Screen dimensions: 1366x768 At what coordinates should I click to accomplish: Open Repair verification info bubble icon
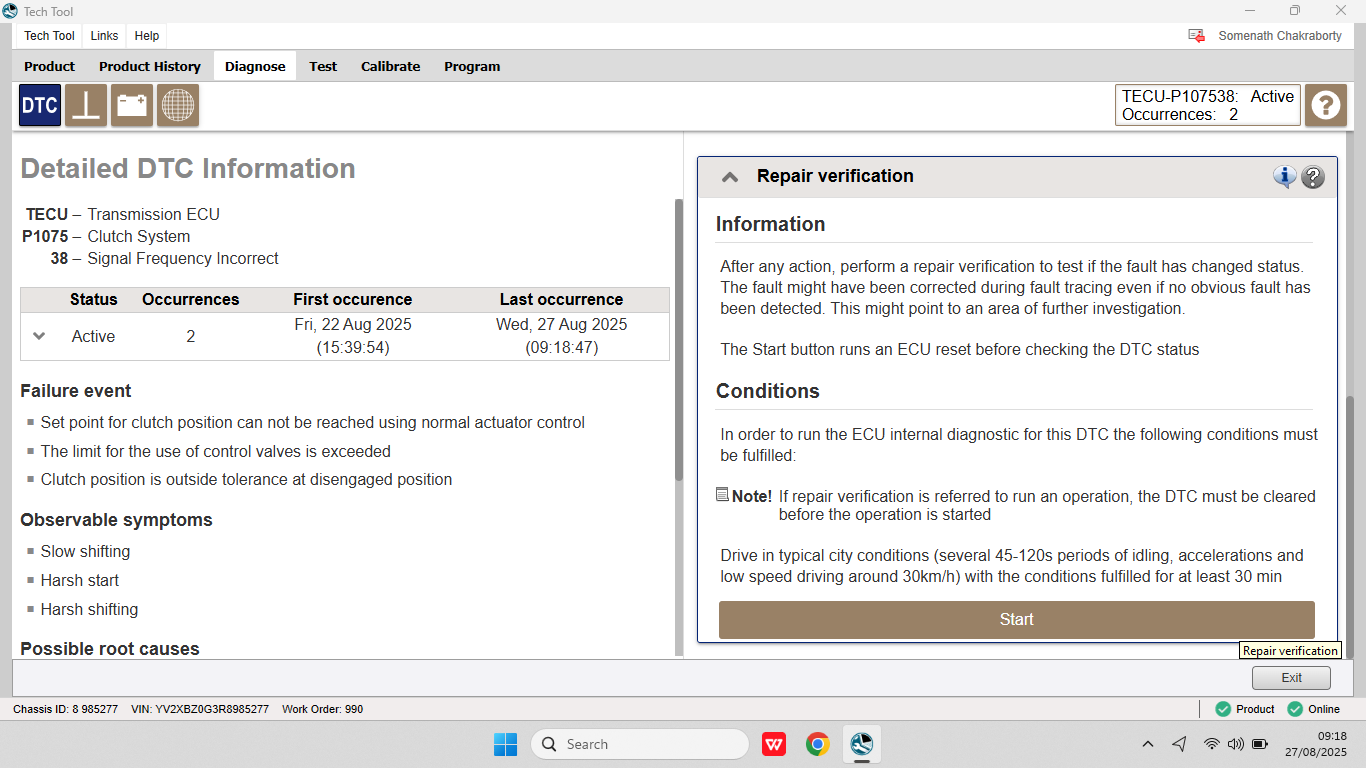point(1284,177)
